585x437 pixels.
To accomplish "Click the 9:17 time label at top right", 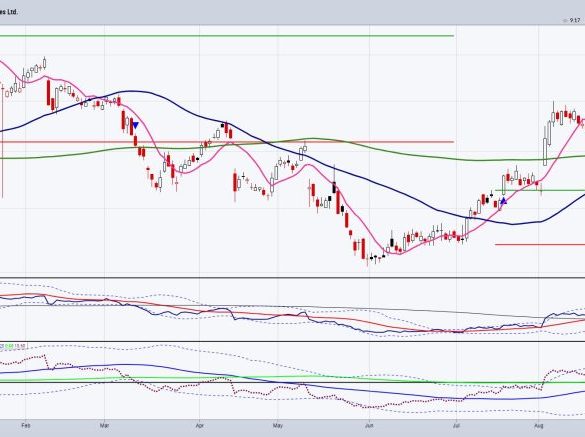I will click(575, 21).
